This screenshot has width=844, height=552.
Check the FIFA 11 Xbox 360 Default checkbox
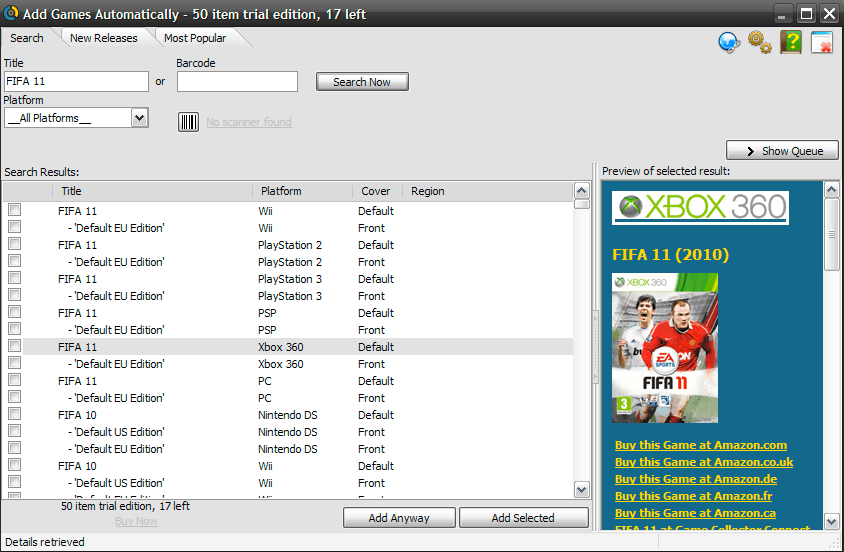click(x=15, y=345)
